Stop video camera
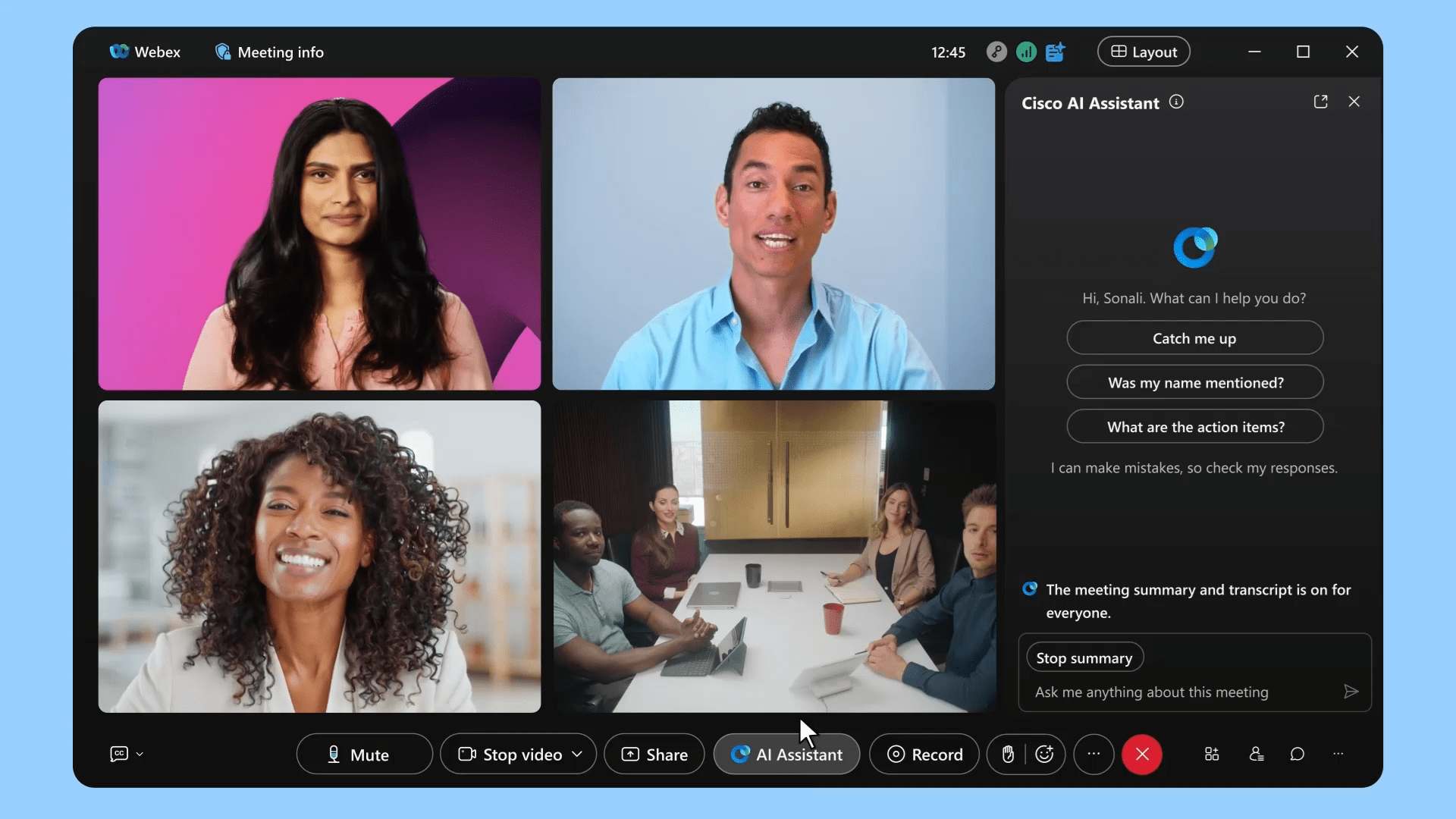1456x819 pixels. pyautogui.click(x=510, y=754)
